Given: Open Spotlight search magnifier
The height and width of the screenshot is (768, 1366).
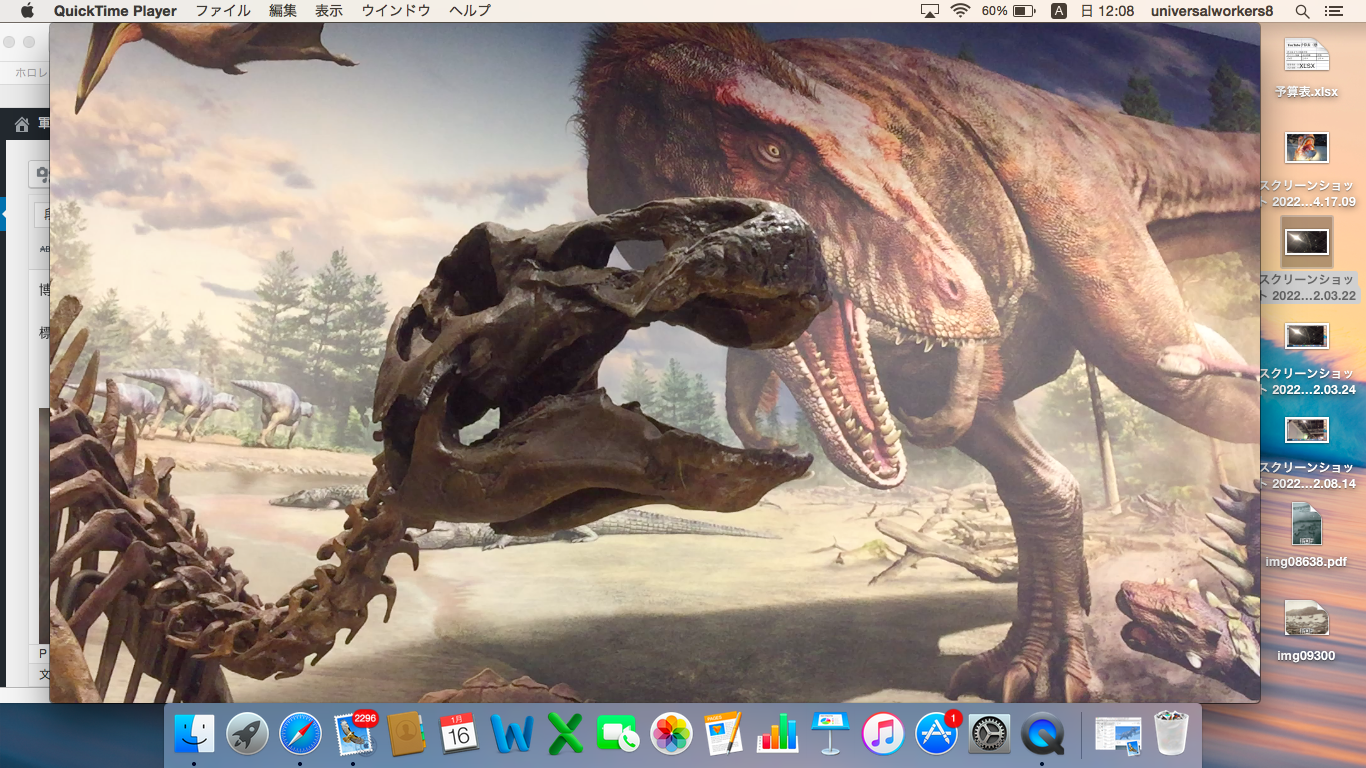Looking at the screenshot, I should [x=1302, y=11].
